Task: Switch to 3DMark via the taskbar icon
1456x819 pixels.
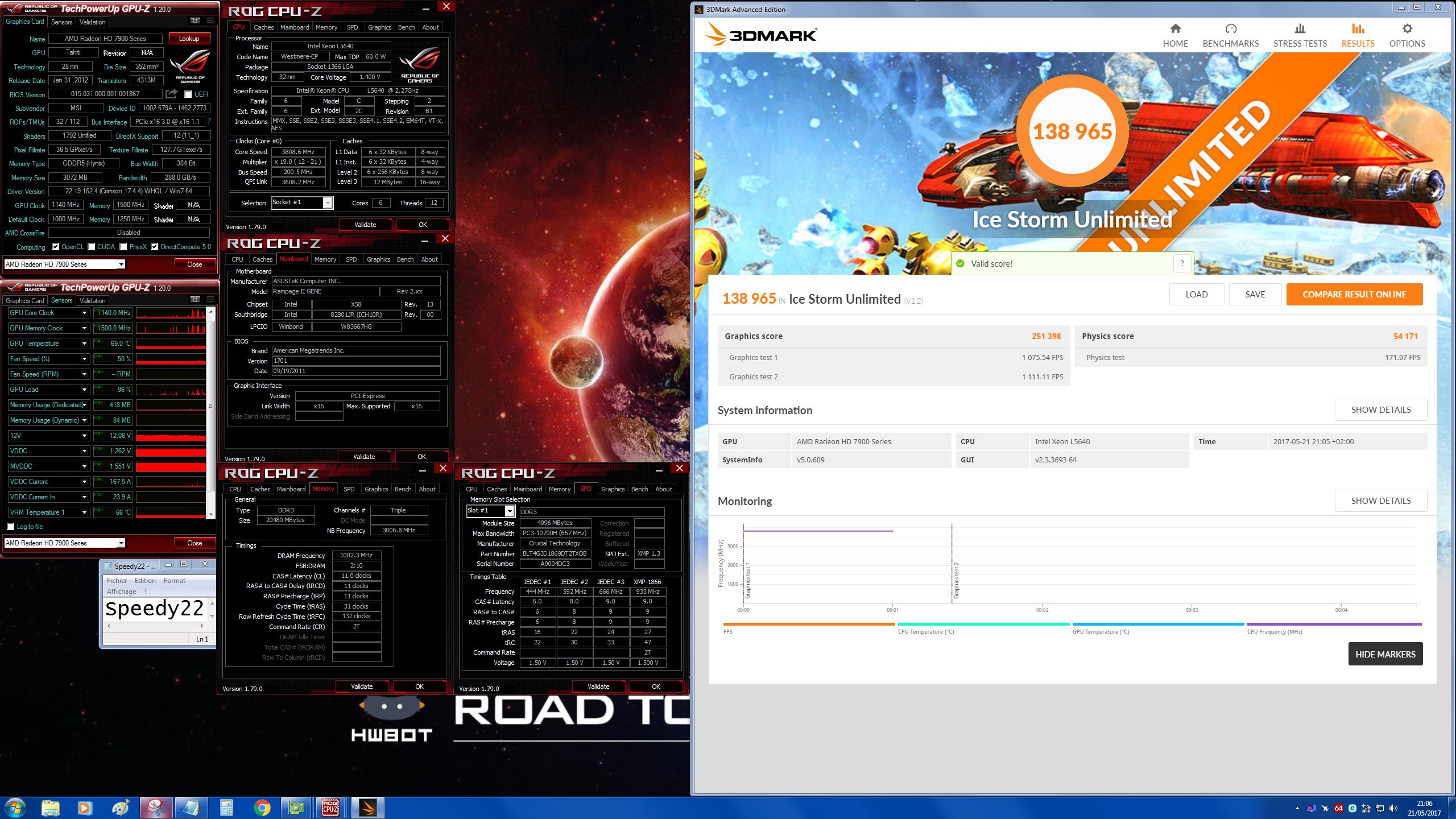Action: coord(367,808)
